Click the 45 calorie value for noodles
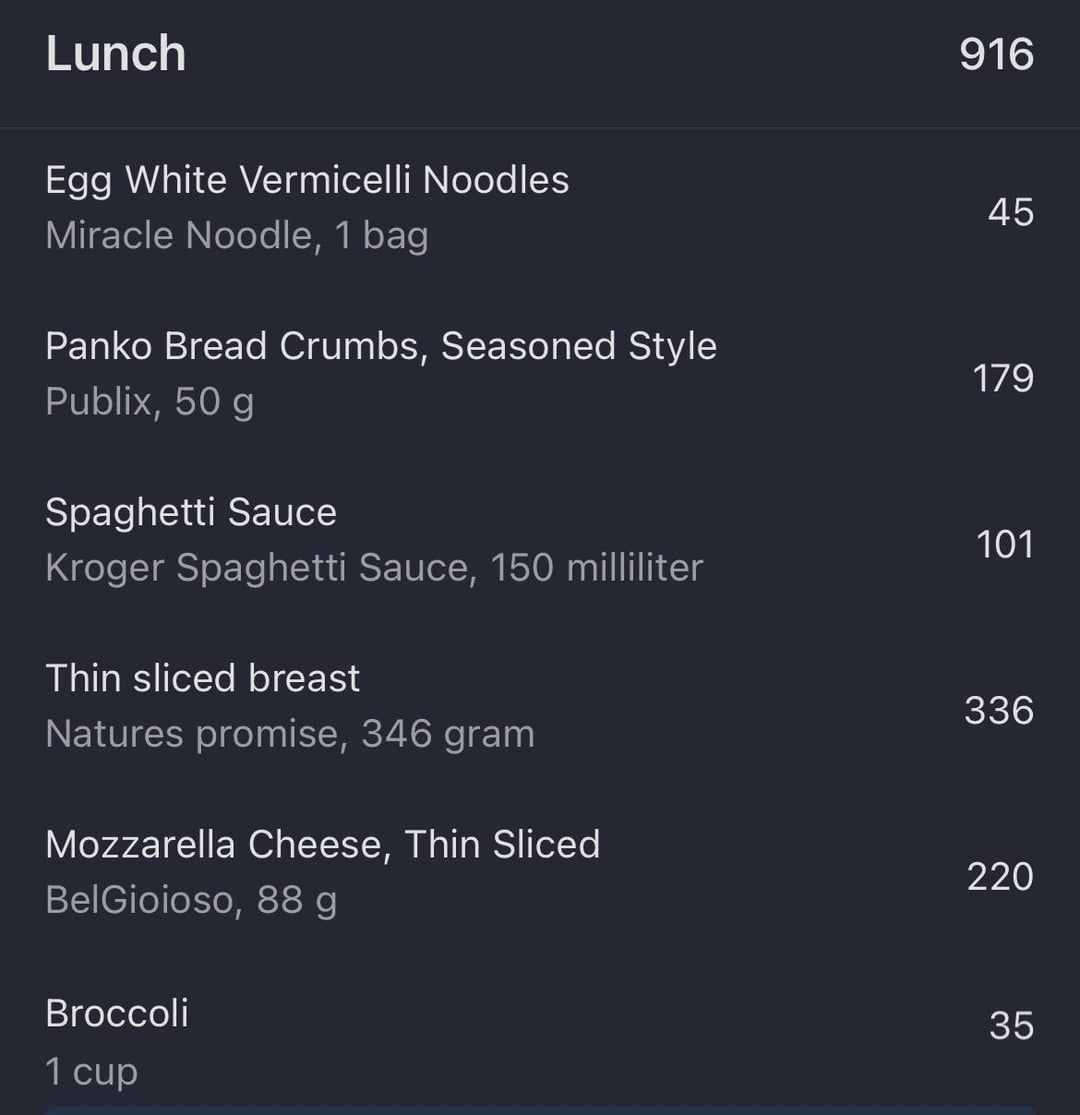Screen dimensions: 1080x1115 coord(1010,212)
